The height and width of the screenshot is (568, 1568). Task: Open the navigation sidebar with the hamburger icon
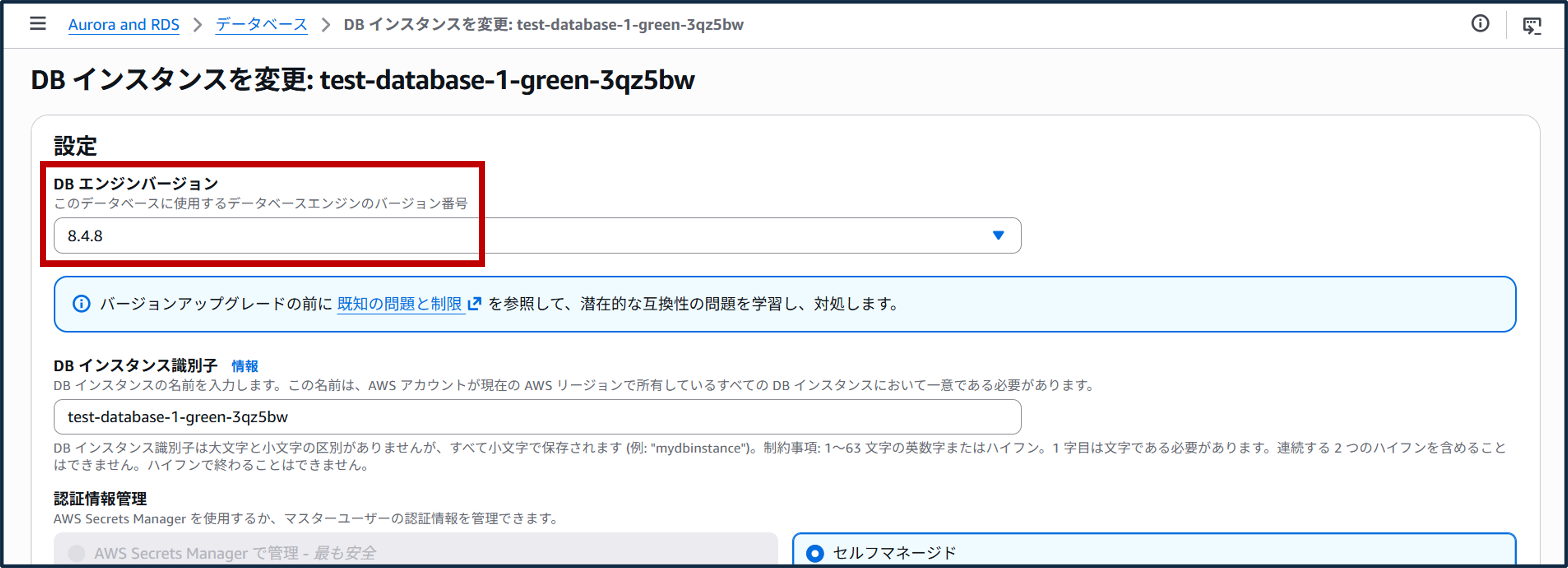click(x=38, y=24)
